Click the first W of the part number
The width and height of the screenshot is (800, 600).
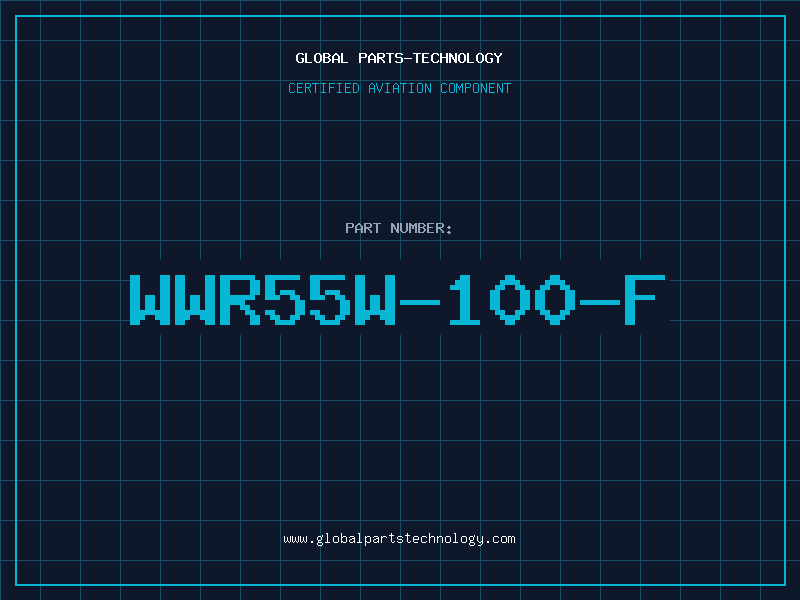click(149, 299)
